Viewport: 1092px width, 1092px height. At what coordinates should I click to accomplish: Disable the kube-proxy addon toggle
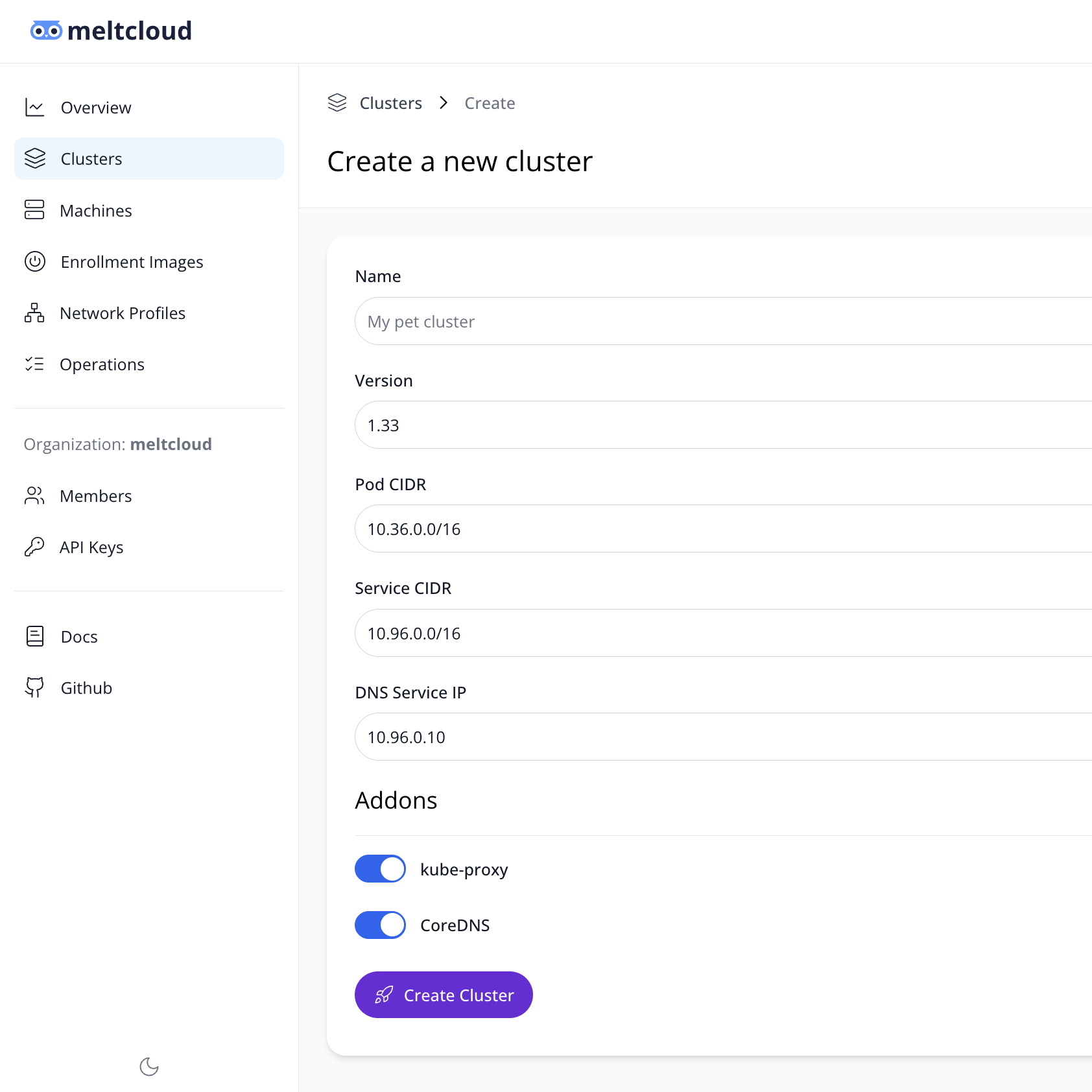click(380, 869)
